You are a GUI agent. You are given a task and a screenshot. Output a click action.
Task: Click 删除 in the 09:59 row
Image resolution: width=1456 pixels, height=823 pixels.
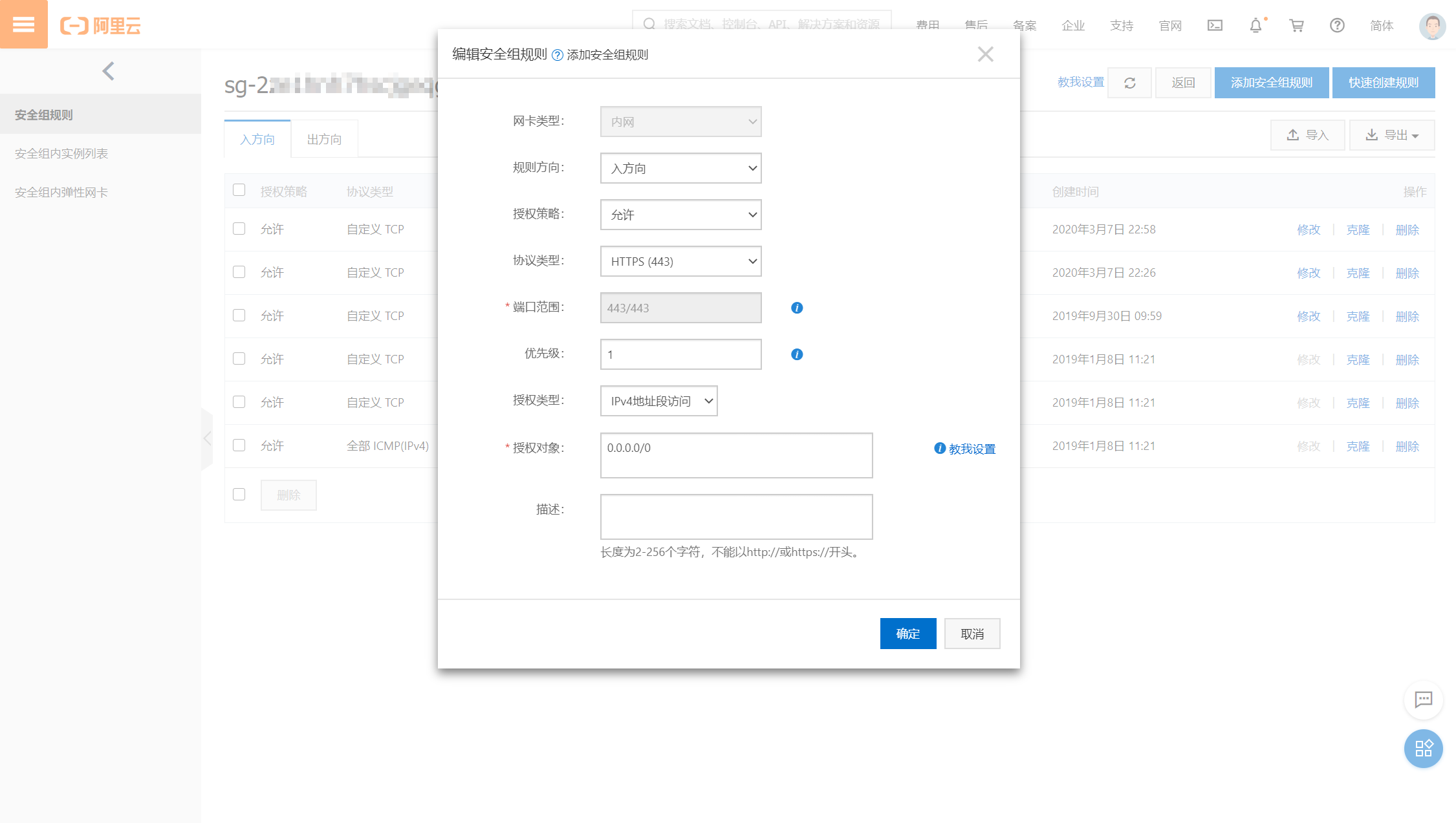[1407, 316]
